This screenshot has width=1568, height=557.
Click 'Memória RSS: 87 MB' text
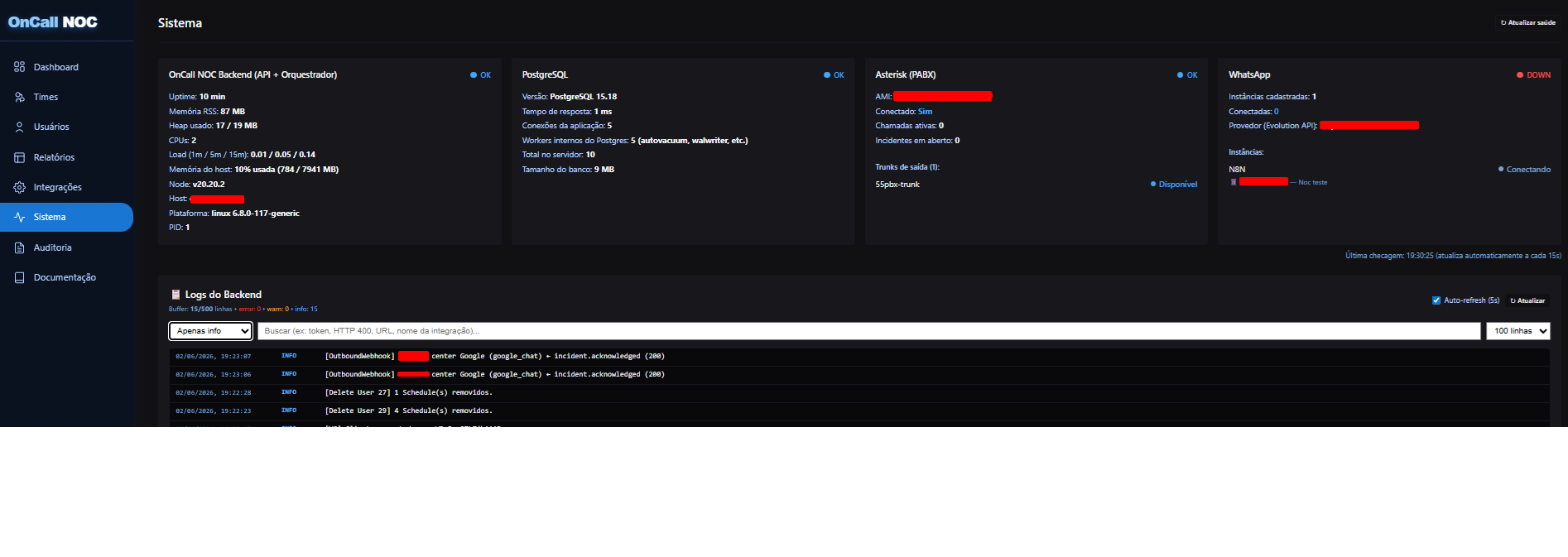(207, 112)
